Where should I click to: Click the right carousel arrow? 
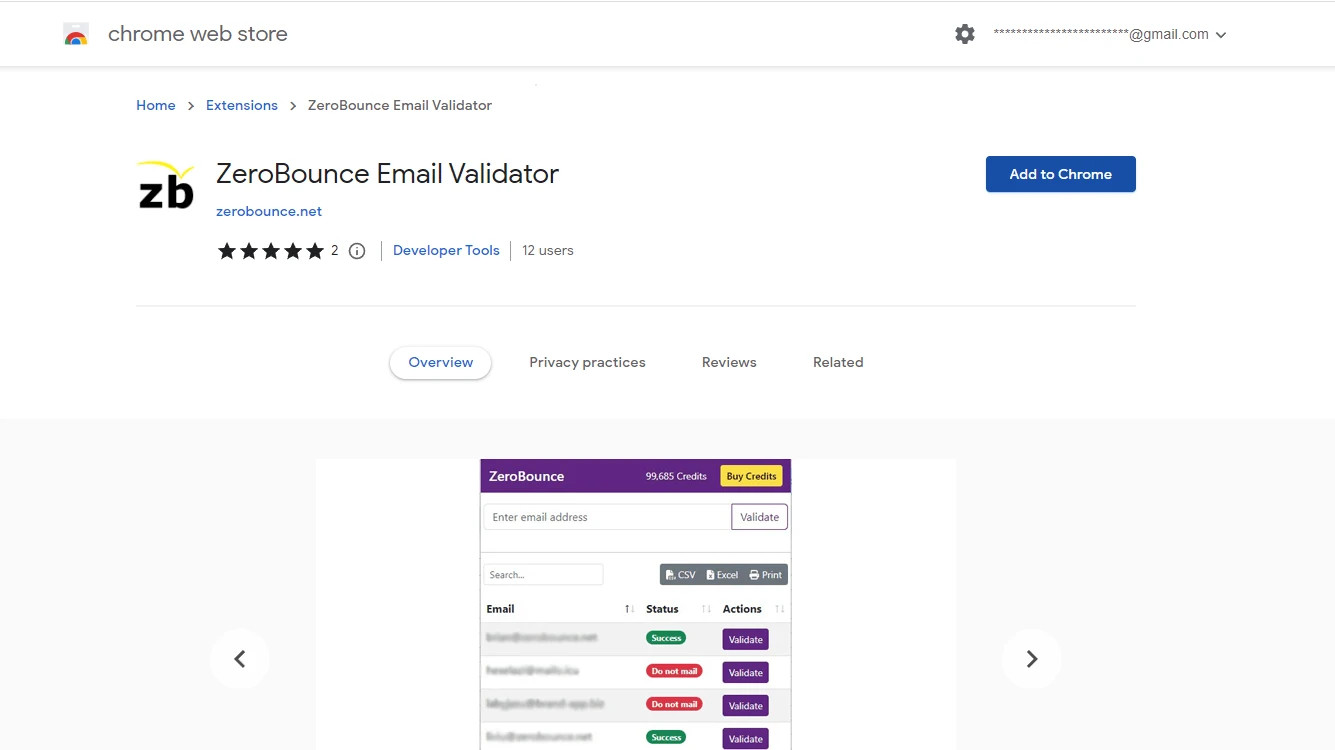point(1031,658)
